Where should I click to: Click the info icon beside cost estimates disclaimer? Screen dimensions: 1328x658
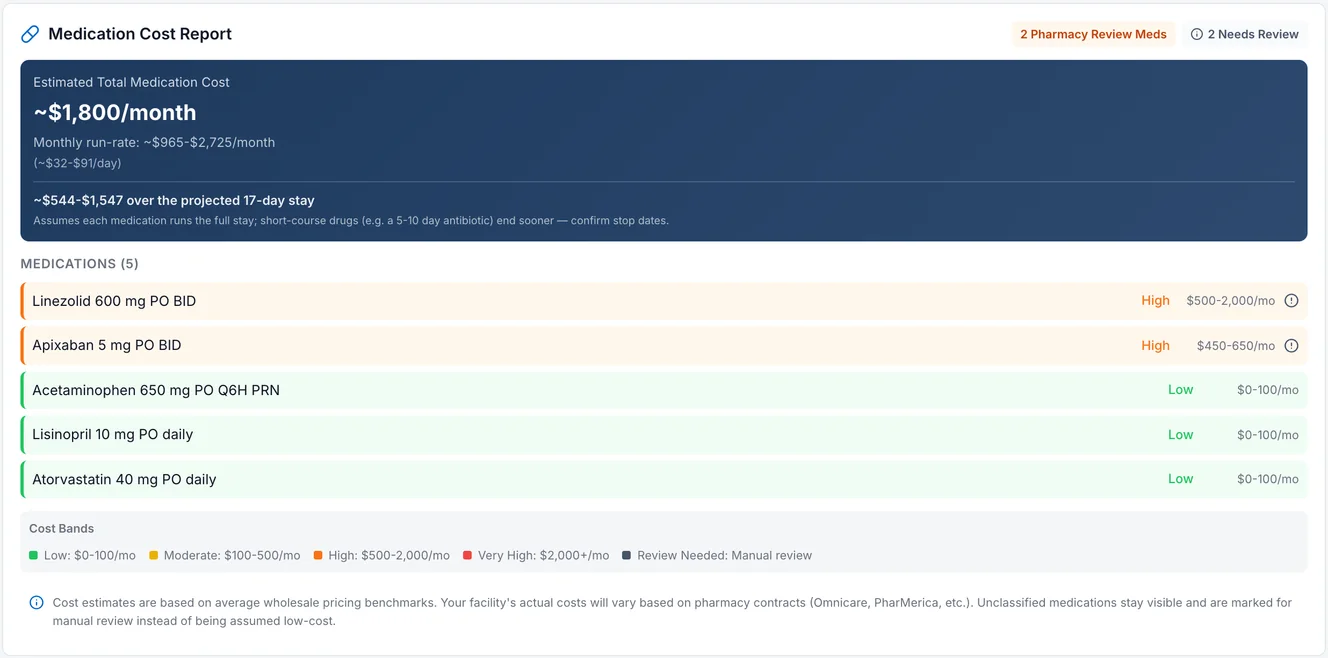click(37, 603)
